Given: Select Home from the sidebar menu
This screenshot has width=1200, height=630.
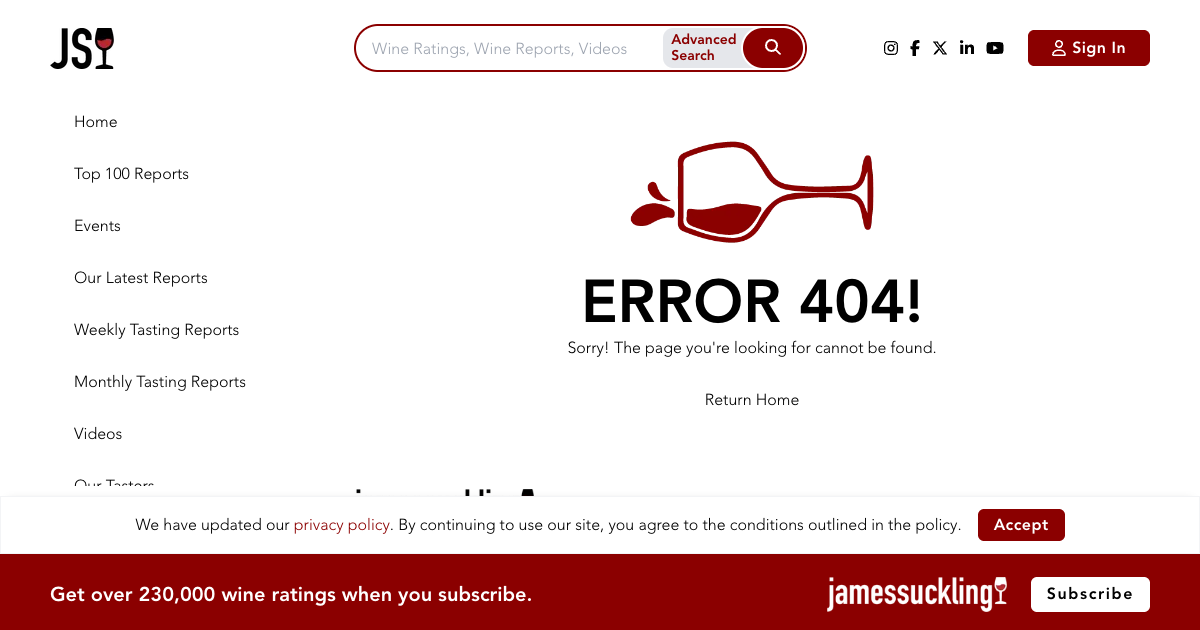Looking at the screenshot, I should (95, 121).
